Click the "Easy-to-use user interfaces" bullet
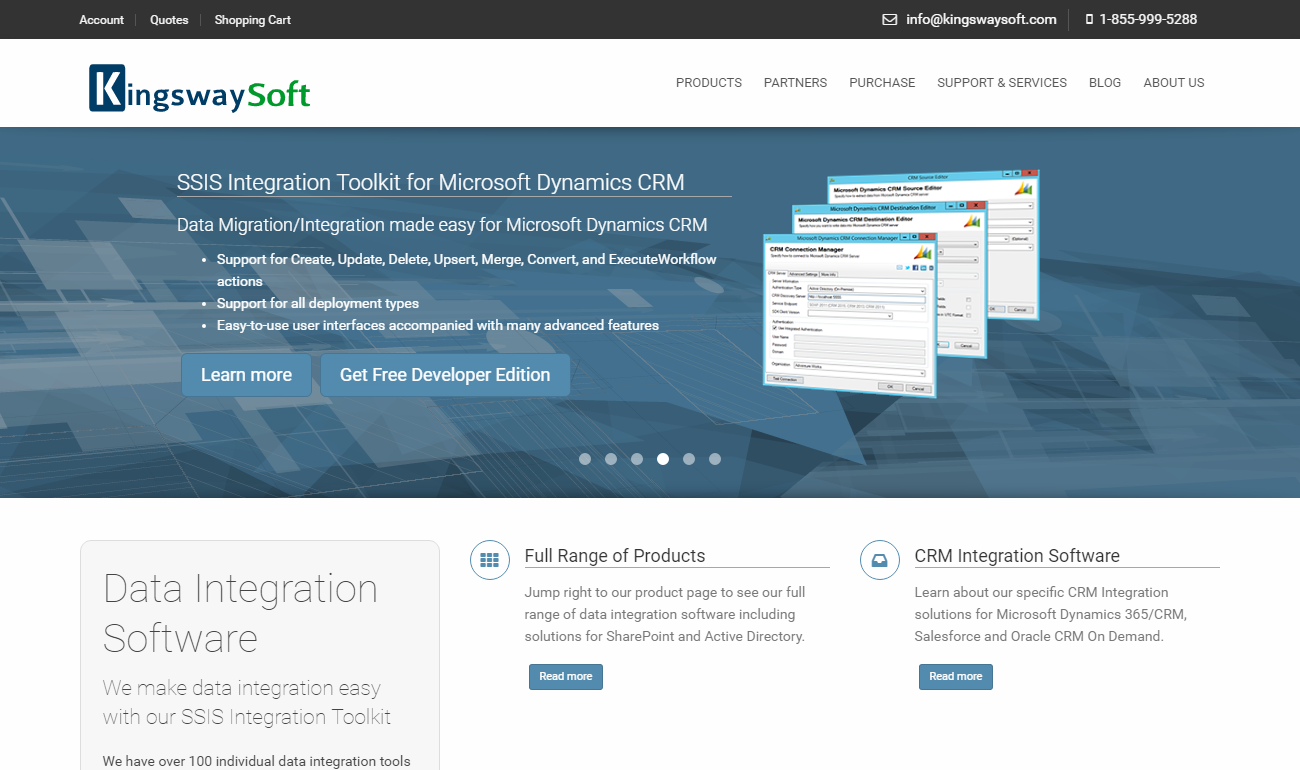Image resolution: width=1300 pixels, height=770 pixels. (438, 325)
